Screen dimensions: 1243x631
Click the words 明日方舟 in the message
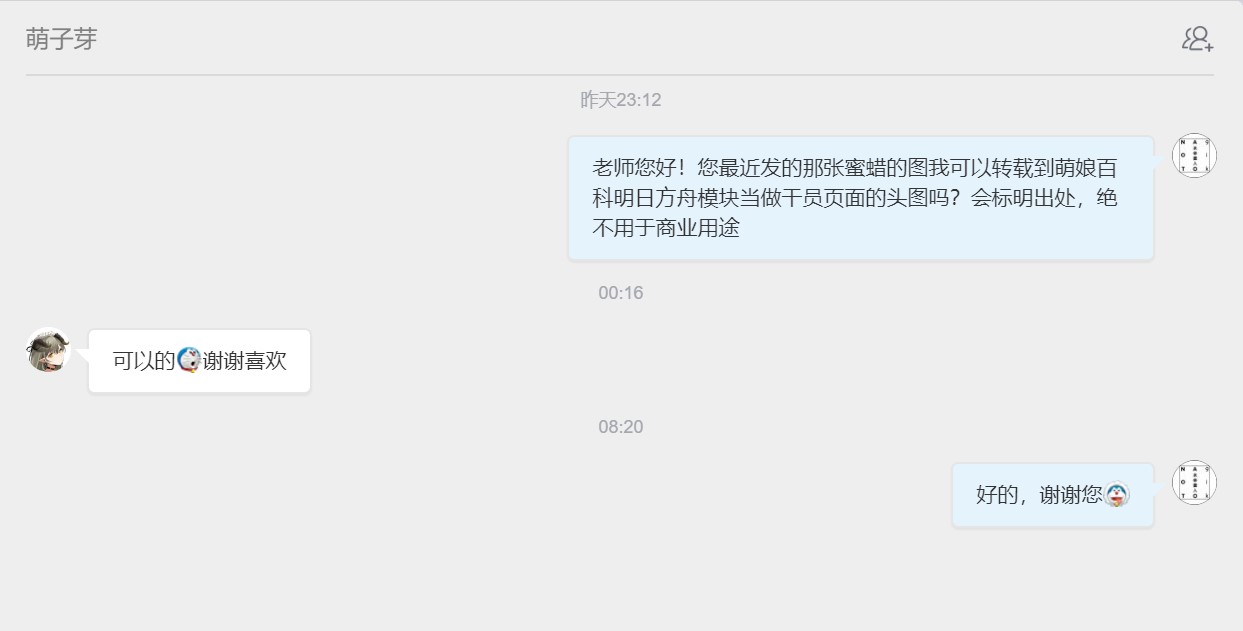point(656,198)
